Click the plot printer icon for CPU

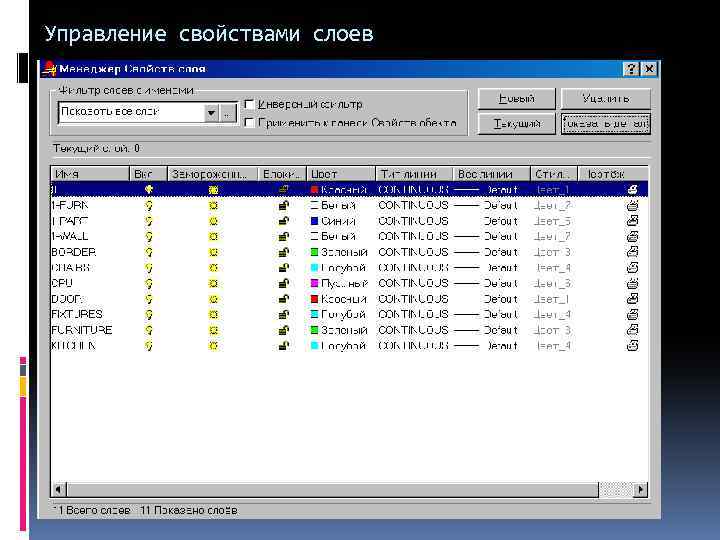[632, 283]
